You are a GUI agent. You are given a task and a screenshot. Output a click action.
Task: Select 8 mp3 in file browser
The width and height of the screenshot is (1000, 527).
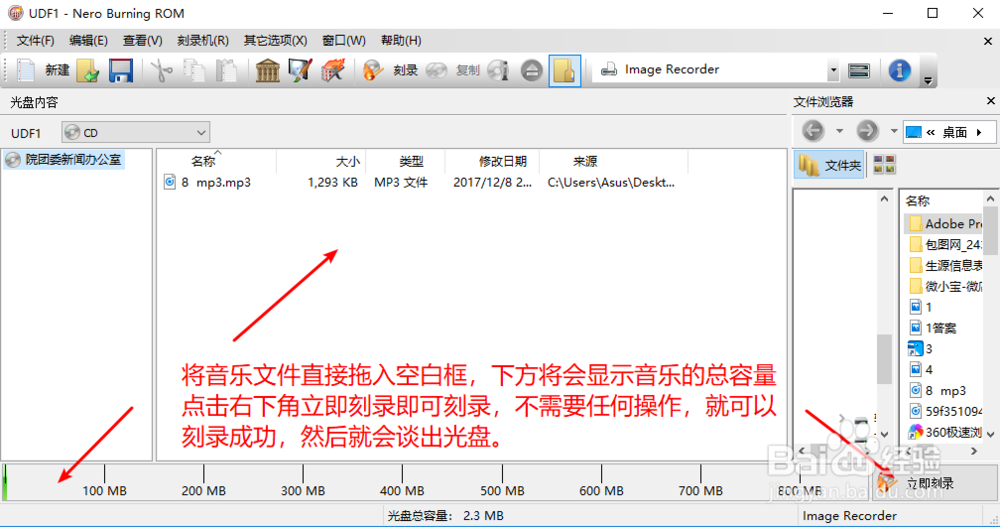point(938,390)
